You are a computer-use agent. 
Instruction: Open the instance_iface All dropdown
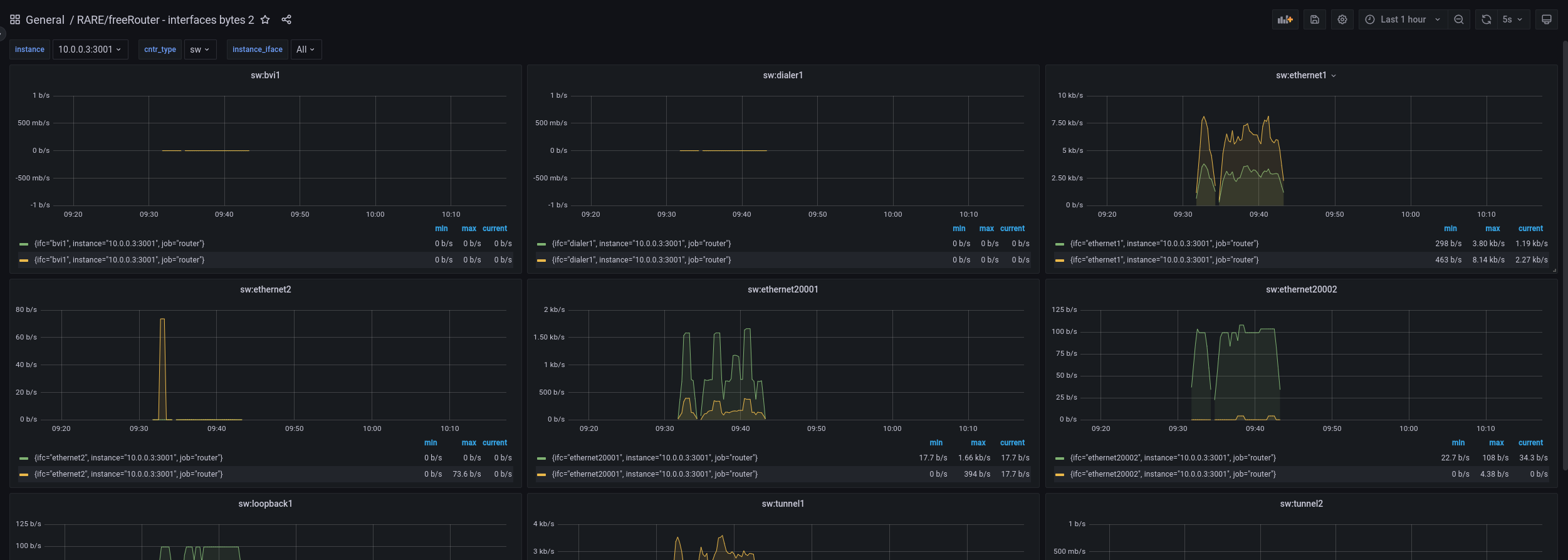coord(306,49)
